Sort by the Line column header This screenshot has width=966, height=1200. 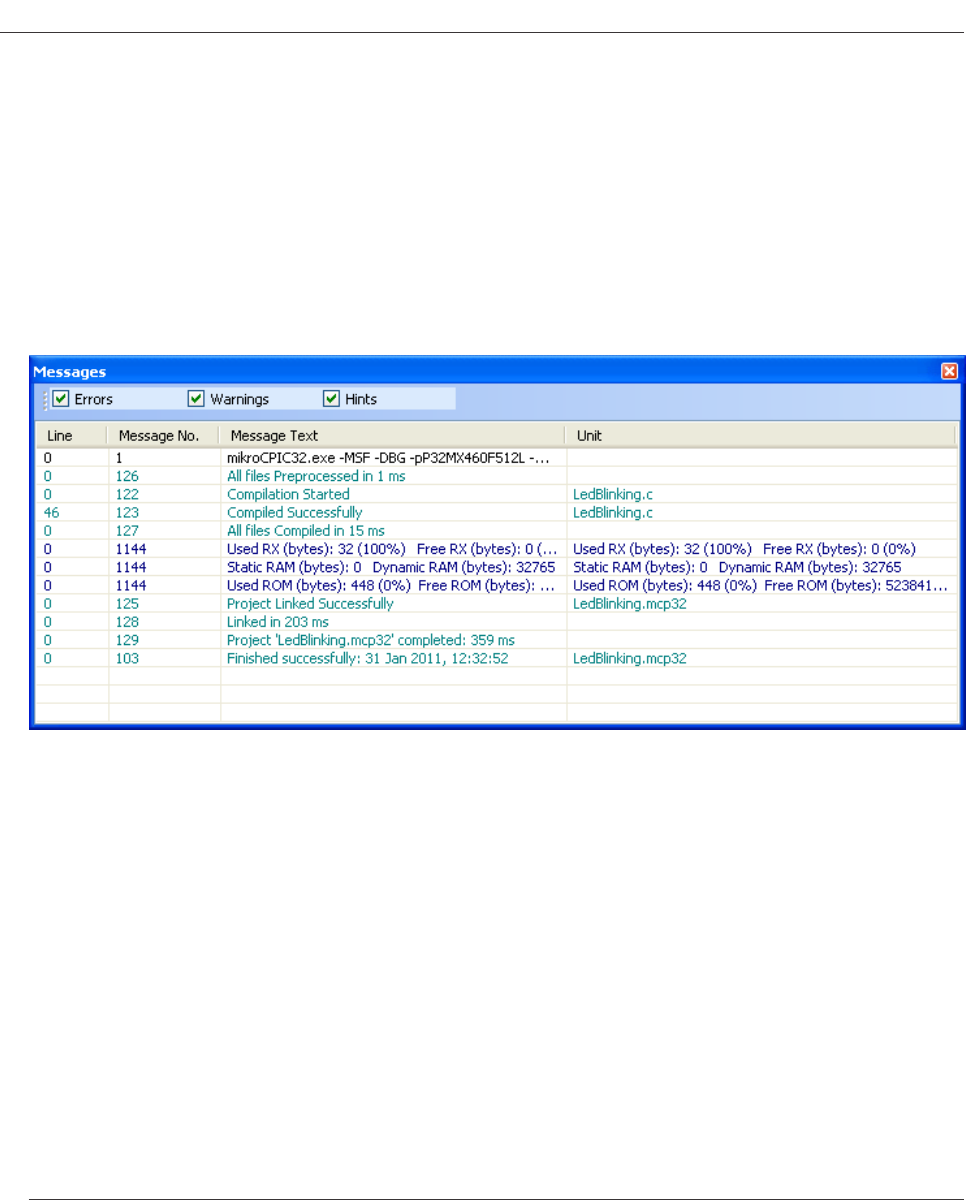pos(71,436)
